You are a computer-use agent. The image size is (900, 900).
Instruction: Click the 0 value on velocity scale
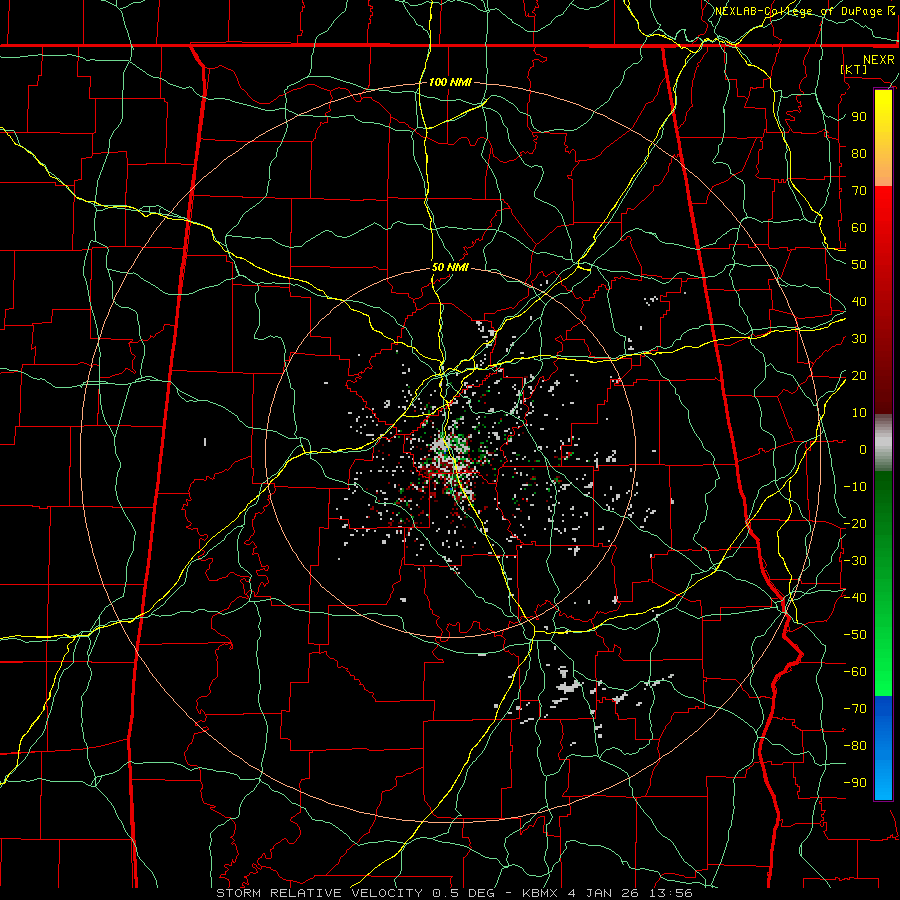[x=863, y=450]
